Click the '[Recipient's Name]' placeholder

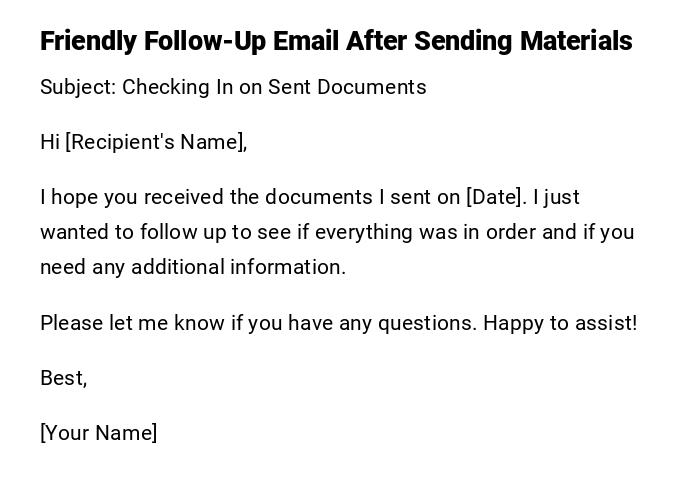(156, 142)
